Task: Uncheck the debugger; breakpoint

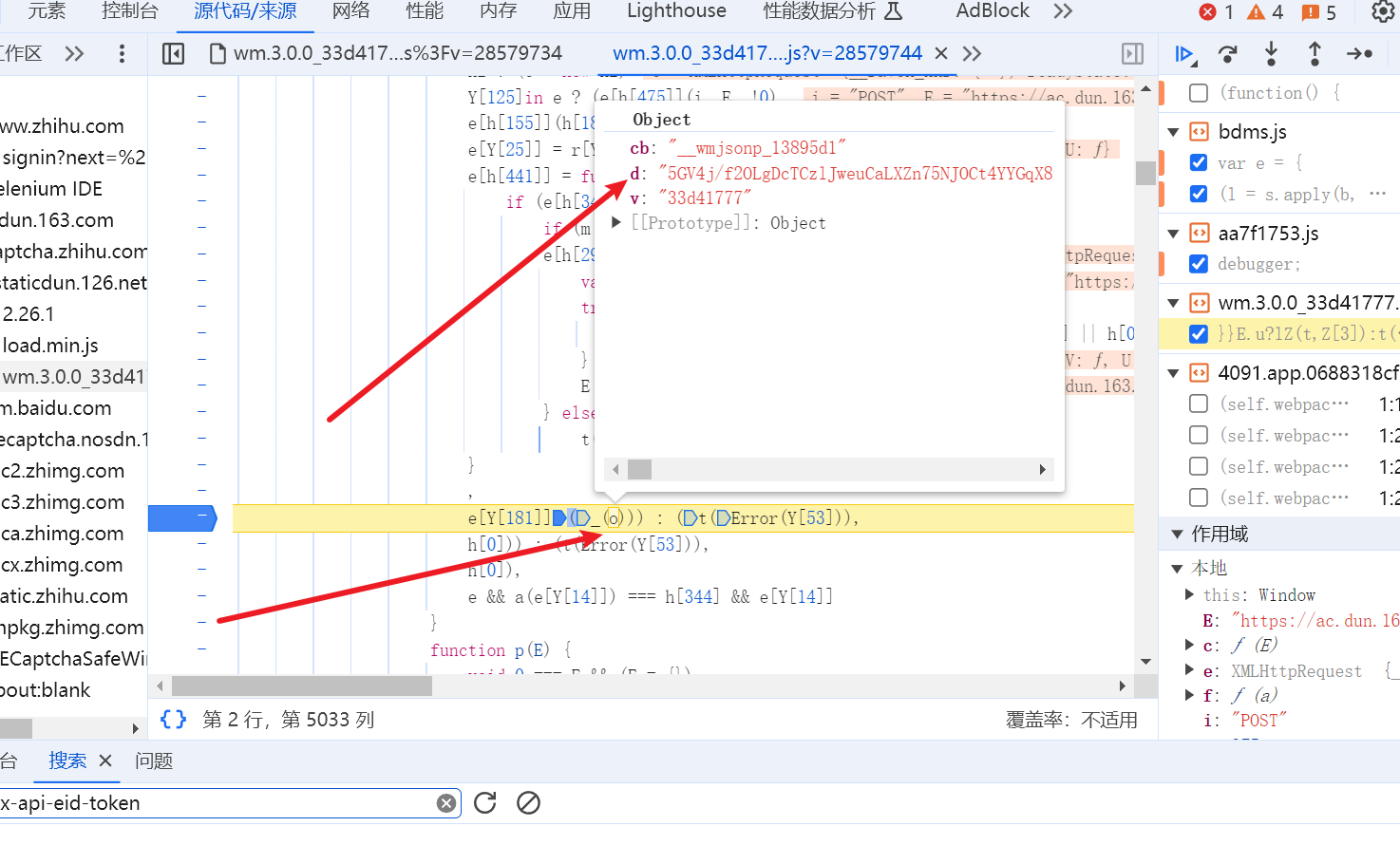Action: [x=1199, y=264]
